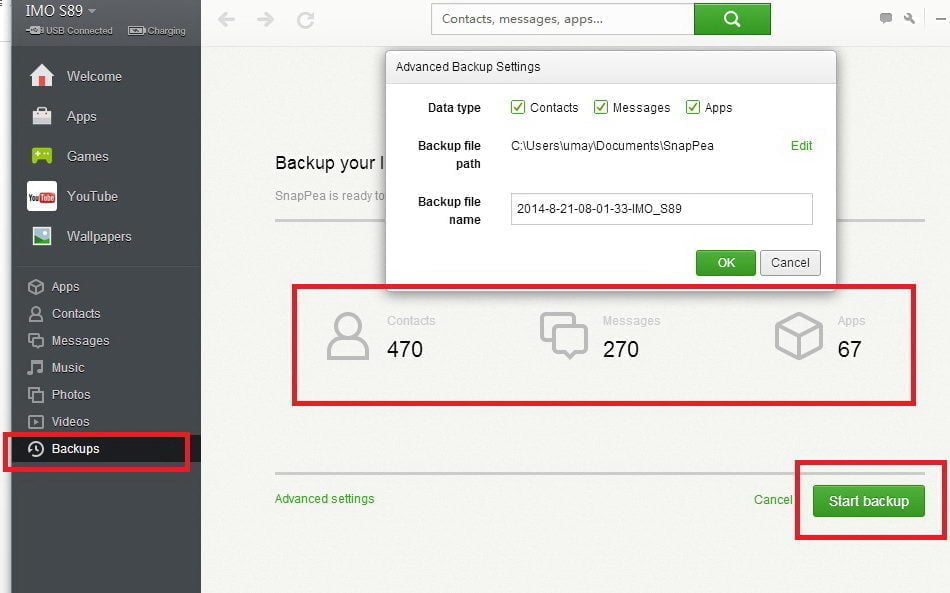Click the Backups clock icon
Image resolution: width=950 pixels, height=593 pixels.
pos(36,449)
